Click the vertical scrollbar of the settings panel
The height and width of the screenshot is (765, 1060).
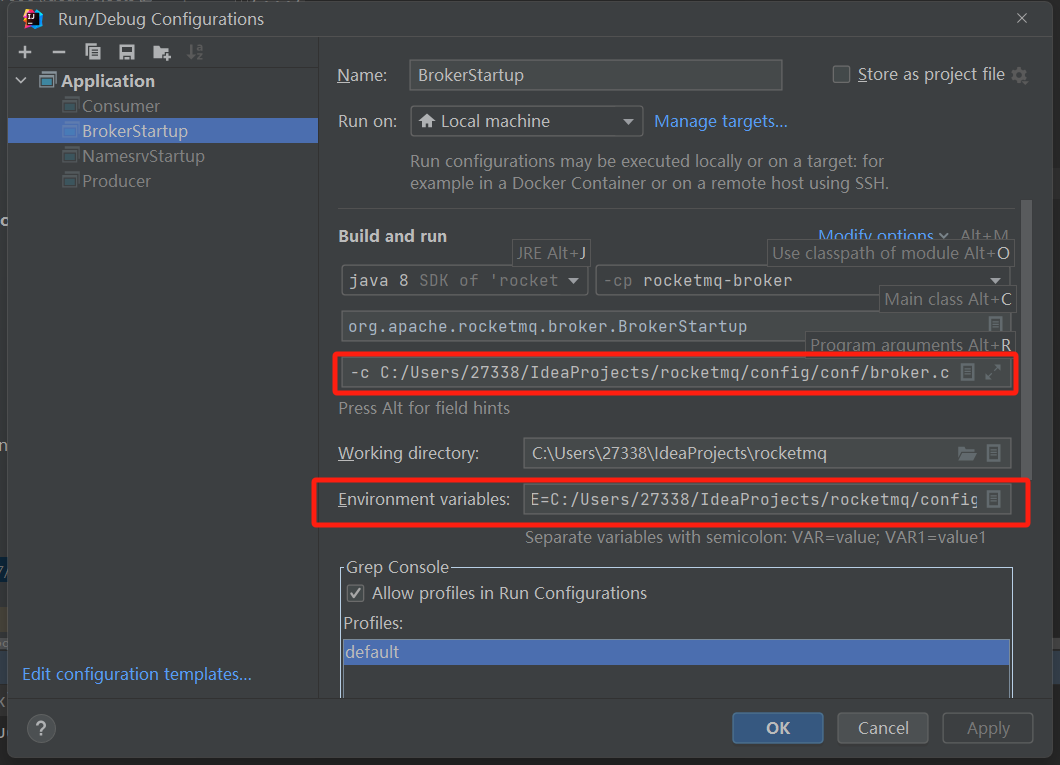tap(1026, 339)
